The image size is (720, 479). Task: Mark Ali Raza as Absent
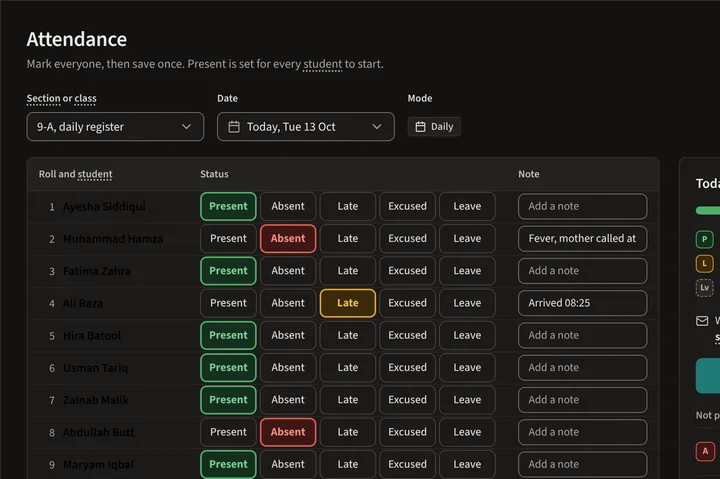tap(288, 303)
